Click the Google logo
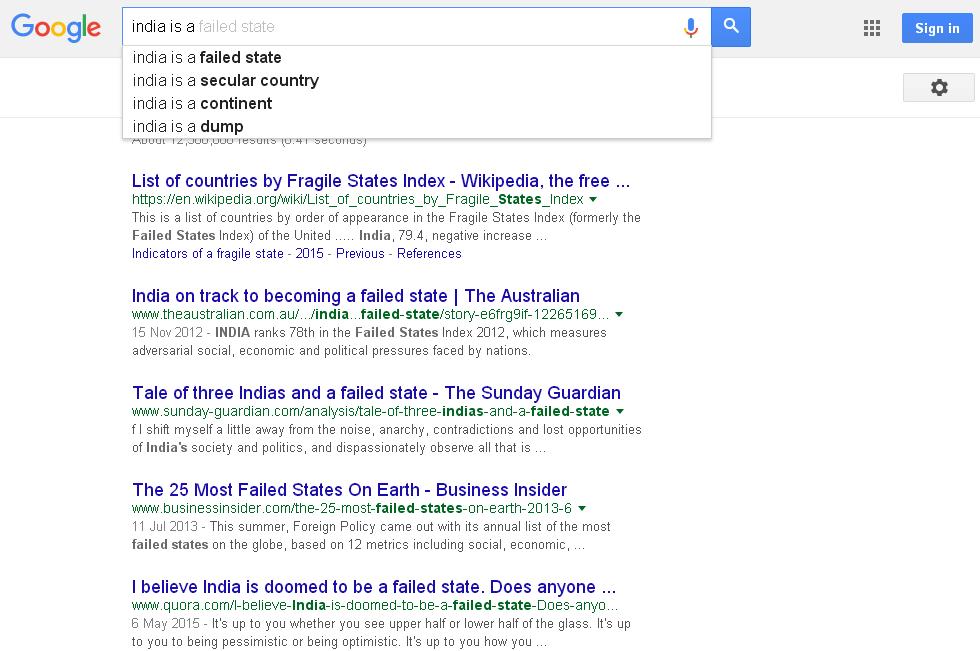The height and width of the screenshot is (651, 980). pyautogui.click(x=56, y=27)
